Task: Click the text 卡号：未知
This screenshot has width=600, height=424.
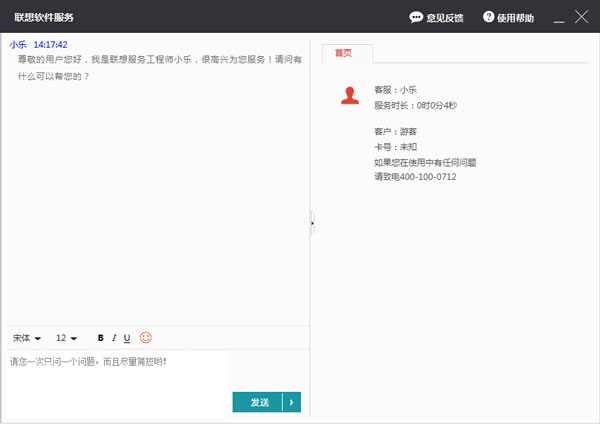Action: point(395,147)
